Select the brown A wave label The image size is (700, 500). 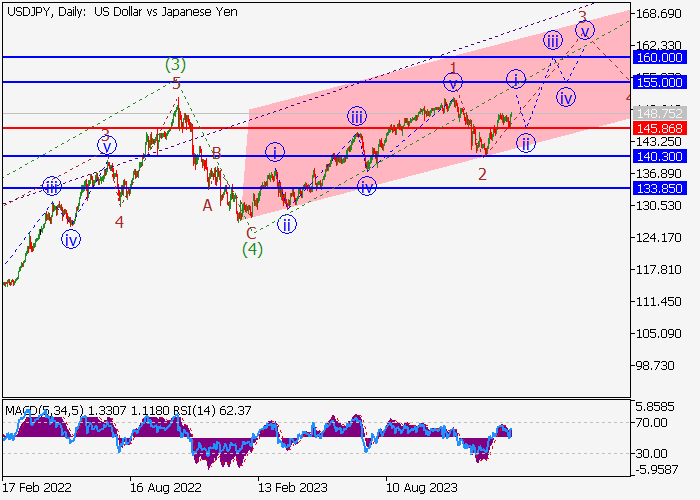click(x=208, y=205)
